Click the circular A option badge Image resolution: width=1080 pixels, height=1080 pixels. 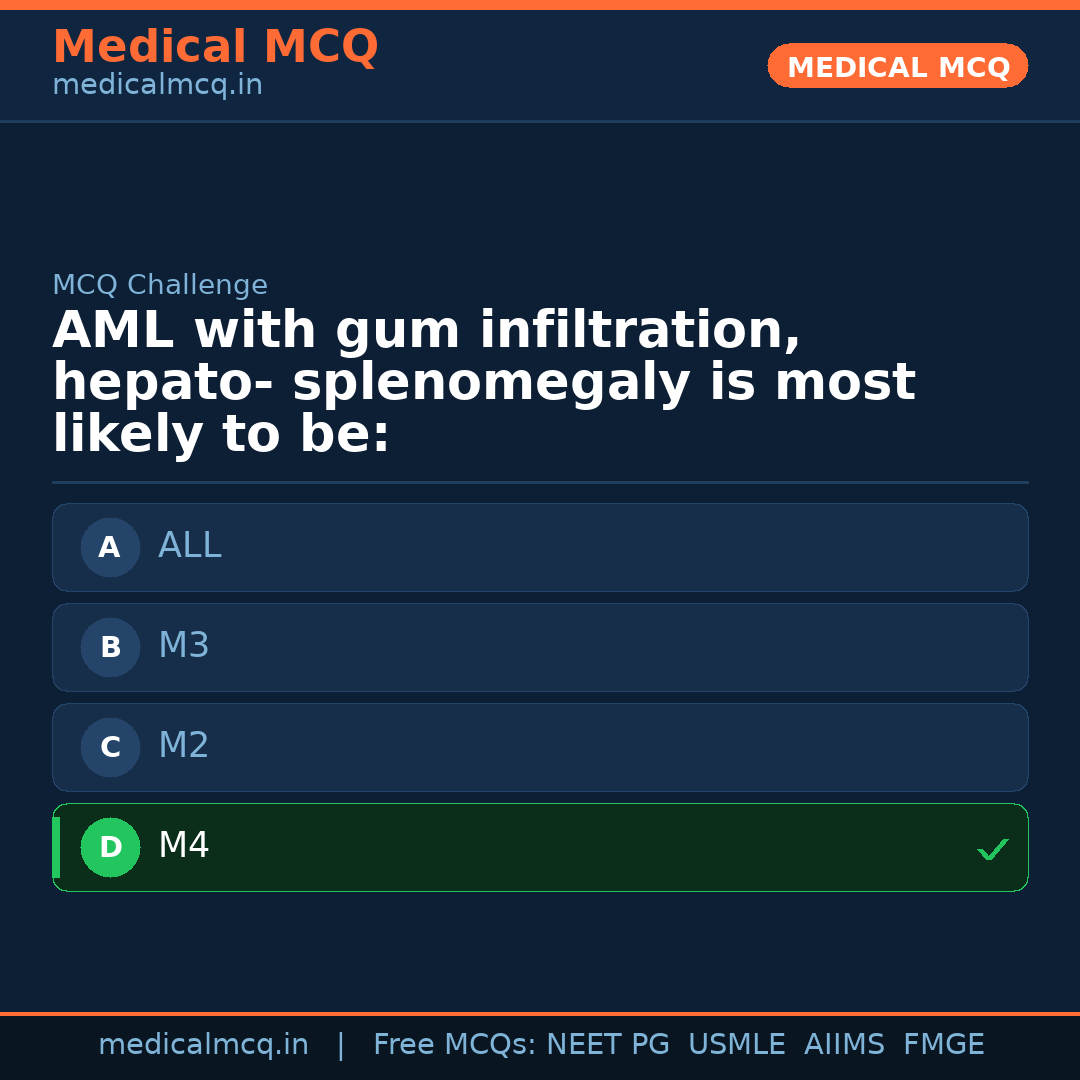pos(110,547)
